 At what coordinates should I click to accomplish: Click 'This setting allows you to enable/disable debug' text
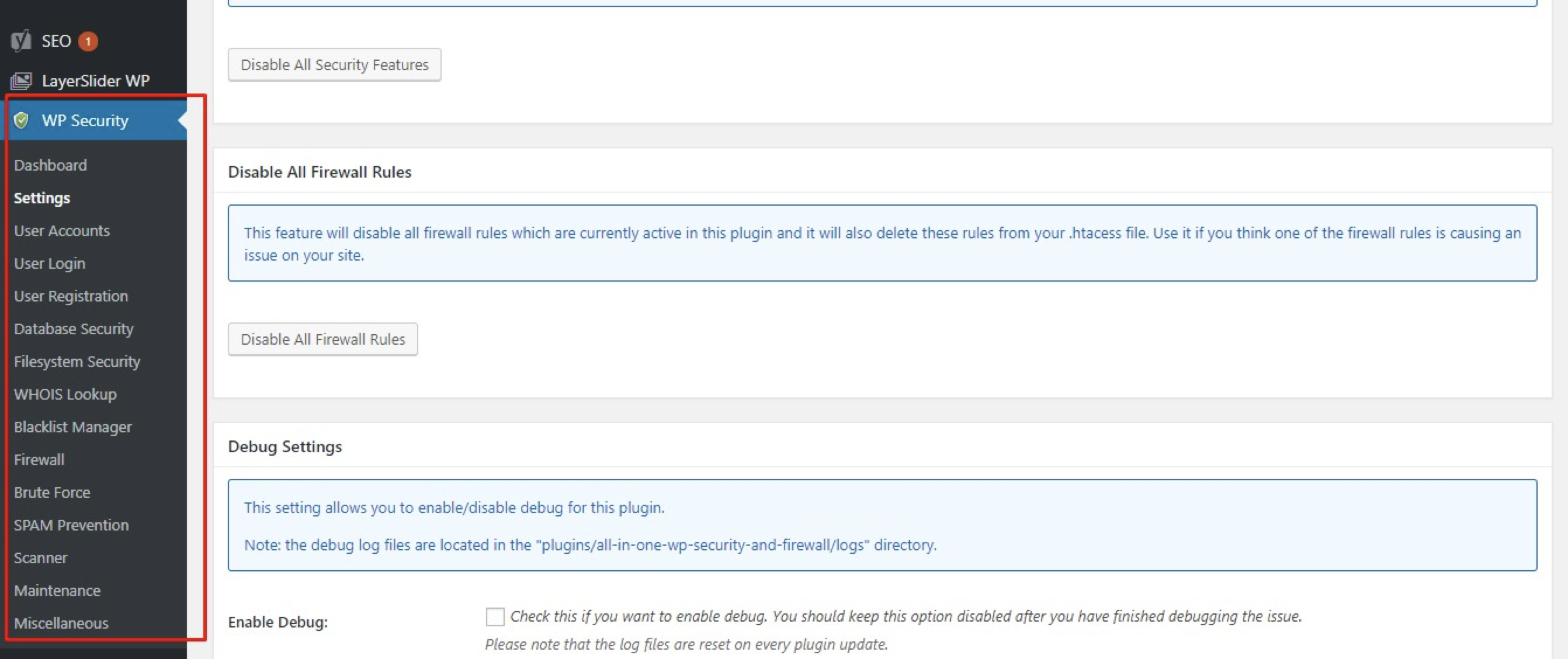454,508
